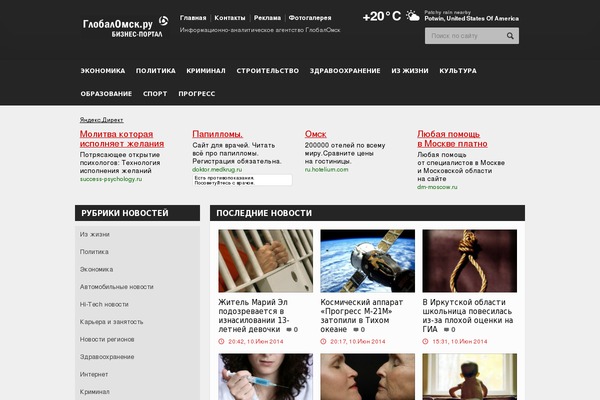The image size is (600, 400).
Task: Open sidebar rubric Интернет
Action: pyautogui.click(x=94, y=374)
